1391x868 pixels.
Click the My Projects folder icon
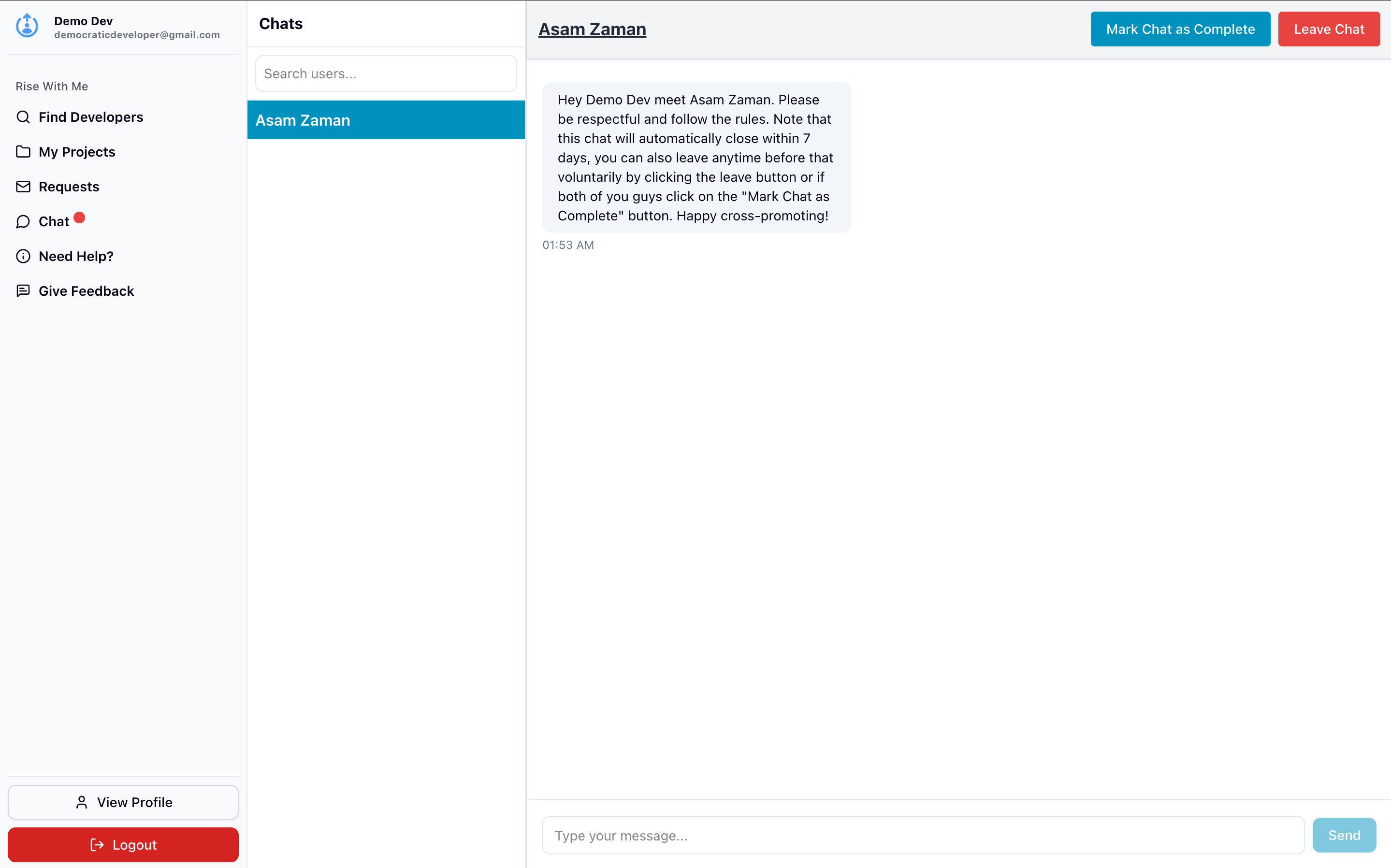23,152
